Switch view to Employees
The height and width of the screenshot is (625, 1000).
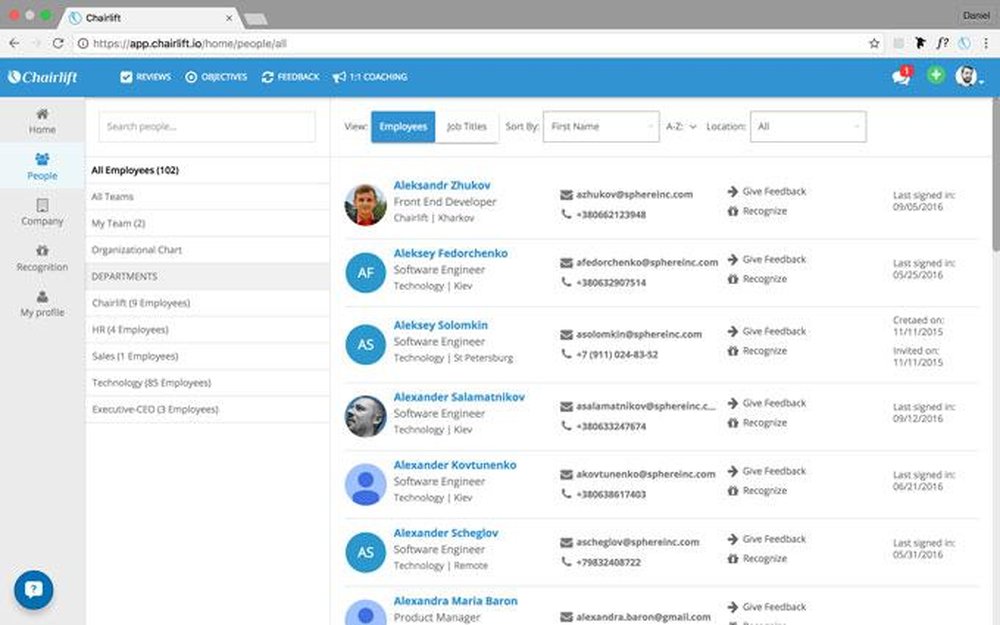pos(403,126)
